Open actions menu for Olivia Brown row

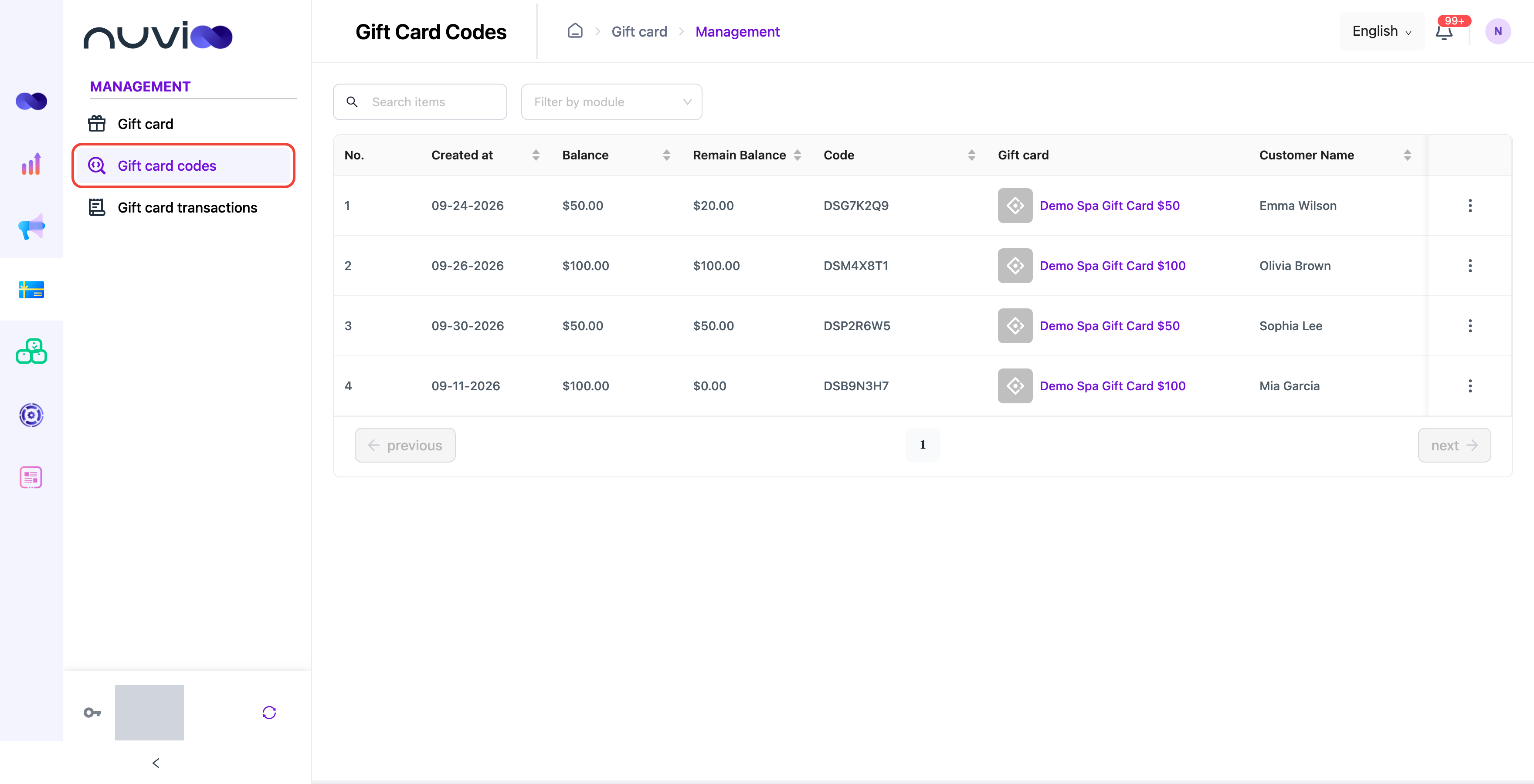[1470, 266]
